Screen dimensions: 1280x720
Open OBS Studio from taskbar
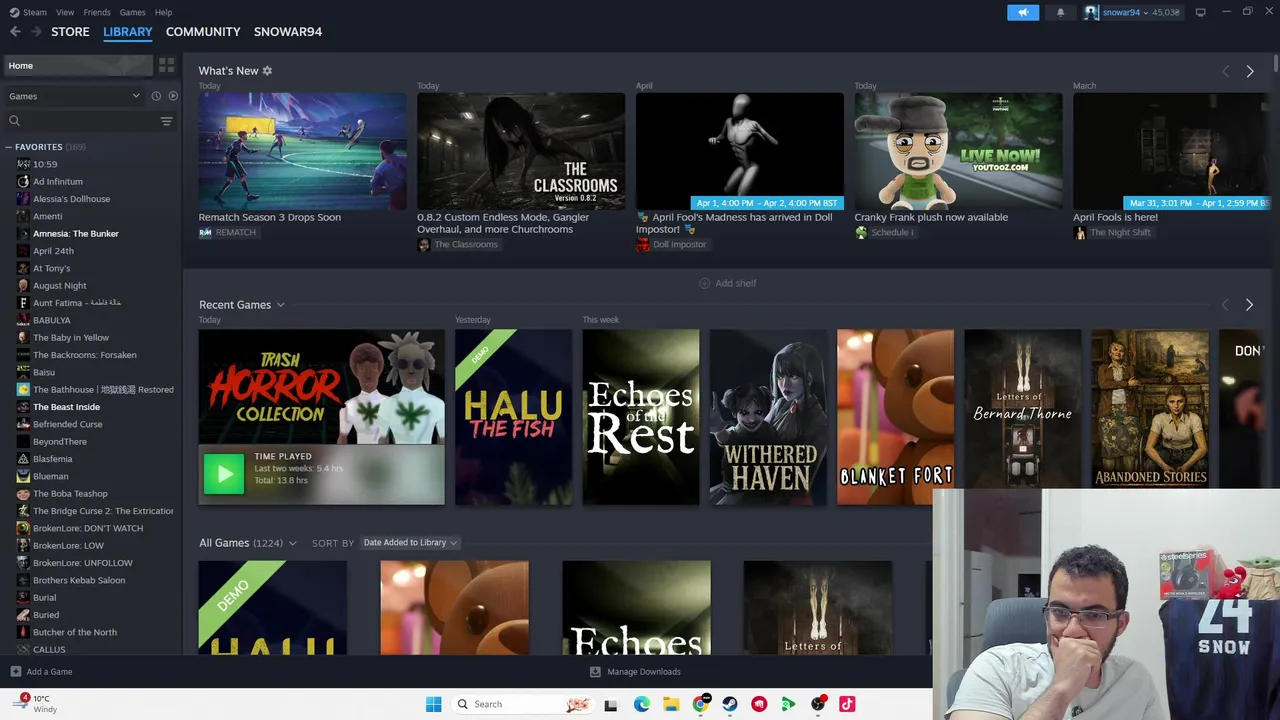[818, 704]
